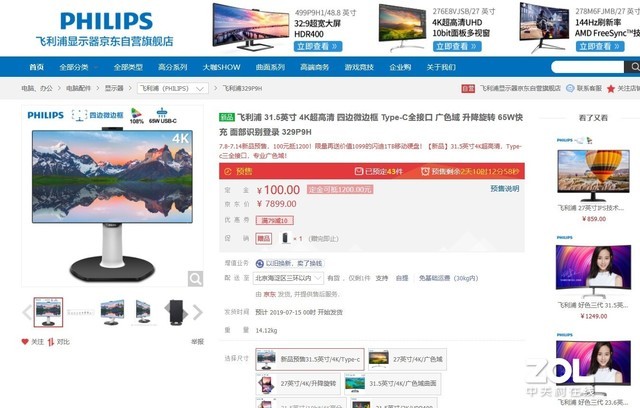Open the 联系客服 customer service icon
The width and height of the screenshot is (640, 408).
570,88
